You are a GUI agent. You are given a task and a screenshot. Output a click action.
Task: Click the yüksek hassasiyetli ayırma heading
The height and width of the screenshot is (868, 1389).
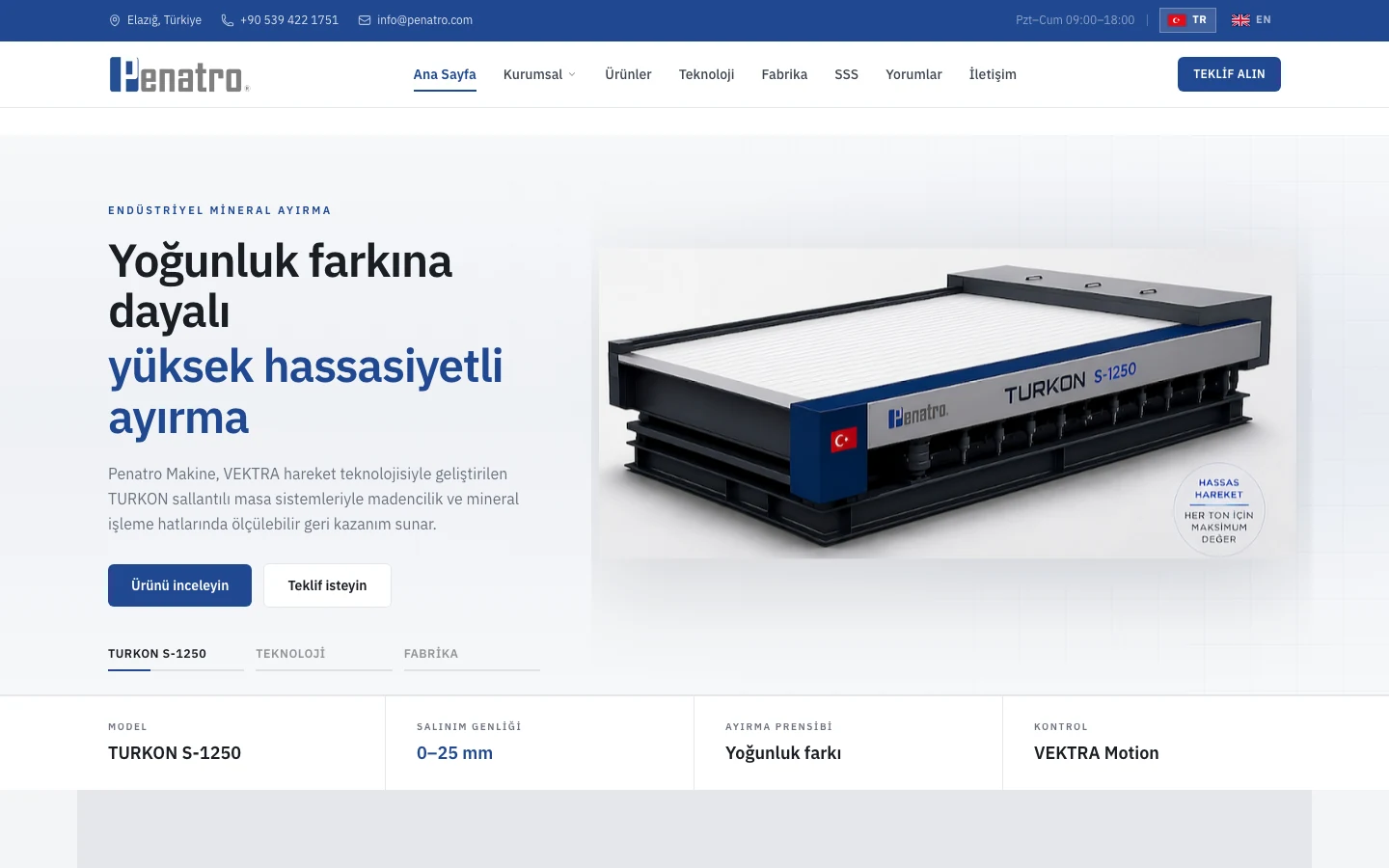coord(306,392)
